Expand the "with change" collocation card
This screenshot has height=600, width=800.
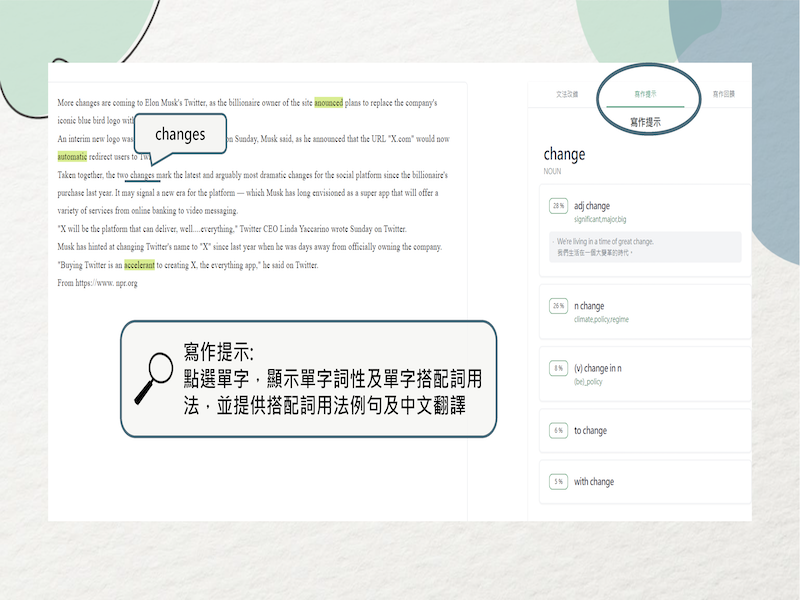click(x=644, y=482)
